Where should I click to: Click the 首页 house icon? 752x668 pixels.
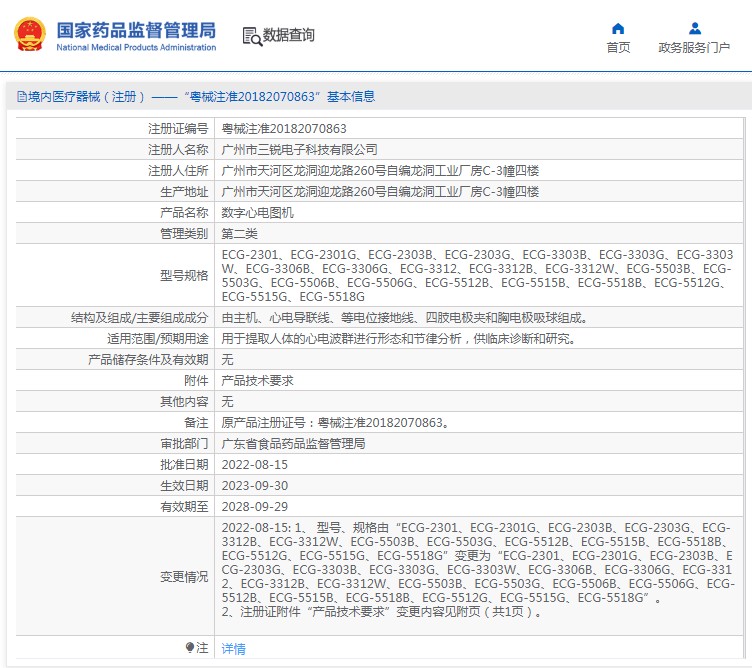click(x=618, y=28)
